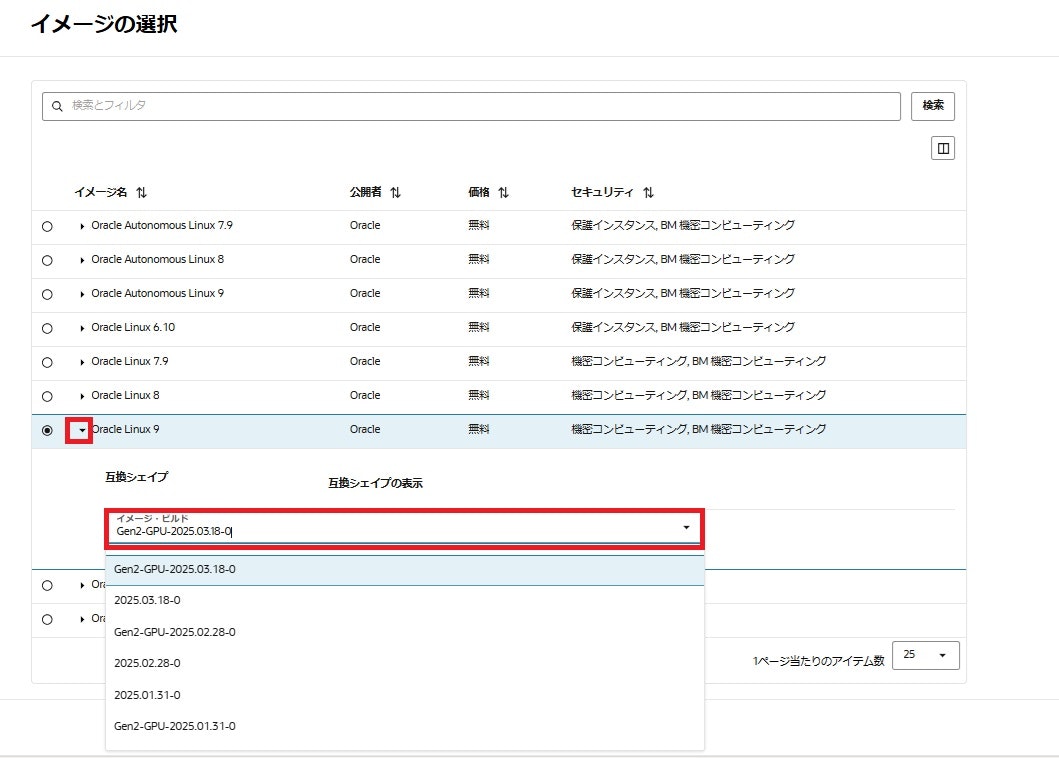This screenshot has width=1059, height=758.
Task: Select the Oracle Autonomous Linux 8 radio button
Action: point(47,260)
